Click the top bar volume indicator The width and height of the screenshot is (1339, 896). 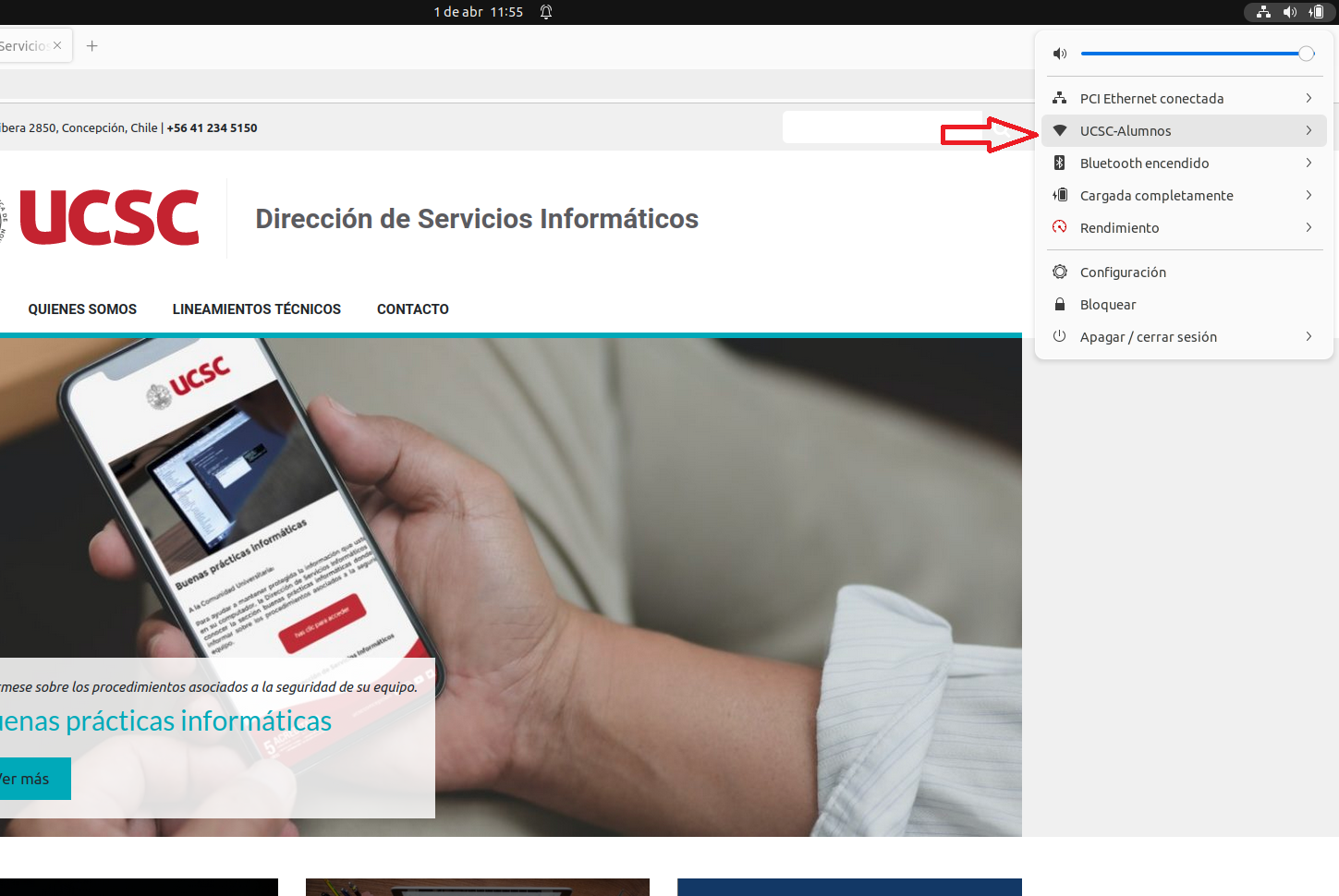click(x=1290, y=12)
